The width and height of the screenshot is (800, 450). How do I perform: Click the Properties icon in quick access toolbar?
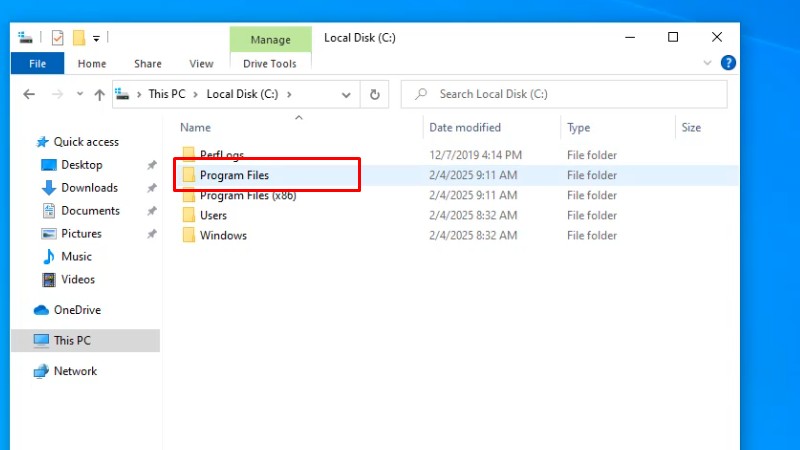click(x=57, y=38)
